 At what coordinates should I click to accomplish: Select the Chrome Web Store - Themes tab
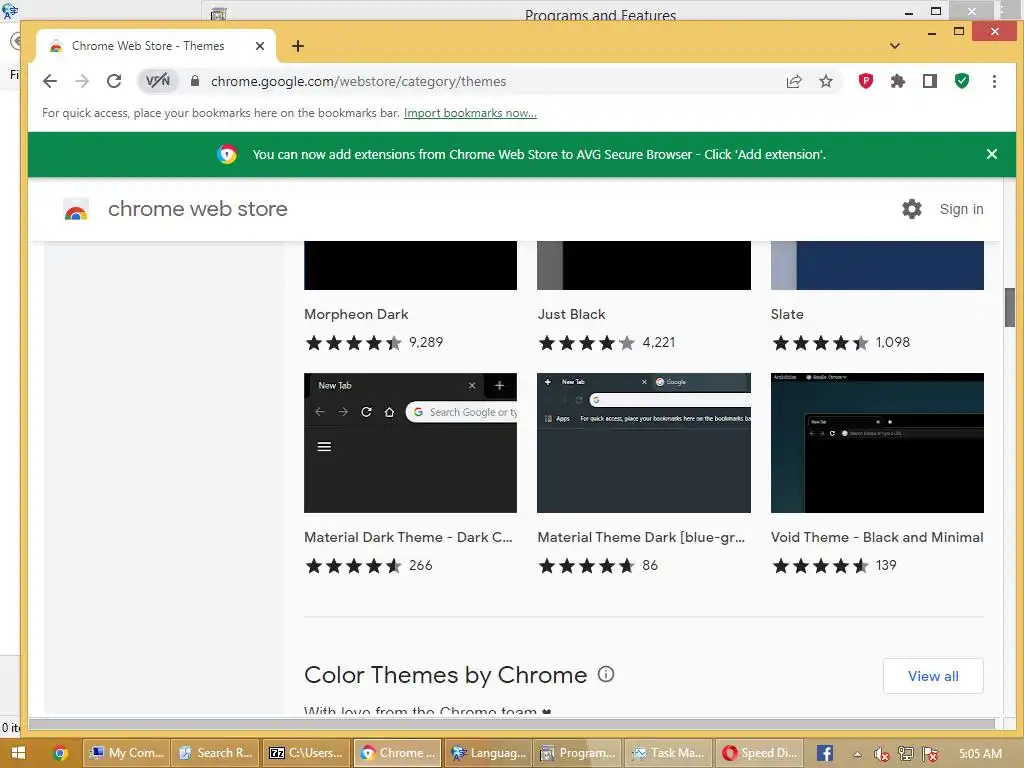coord(148,46)
